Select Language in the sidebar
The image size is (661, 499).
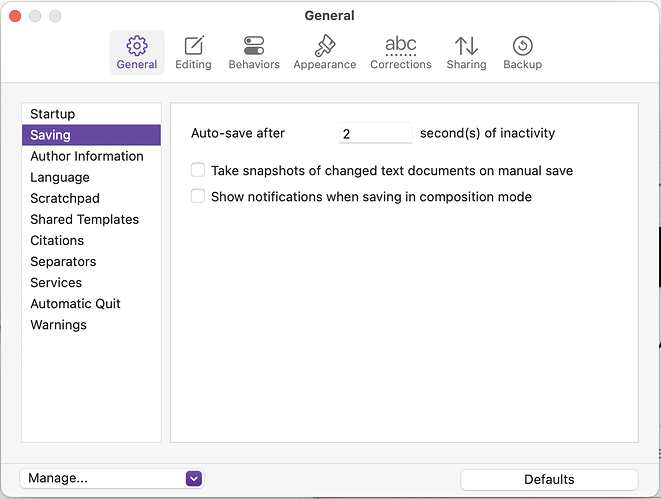pyautogui.click(x=91, y=177)
